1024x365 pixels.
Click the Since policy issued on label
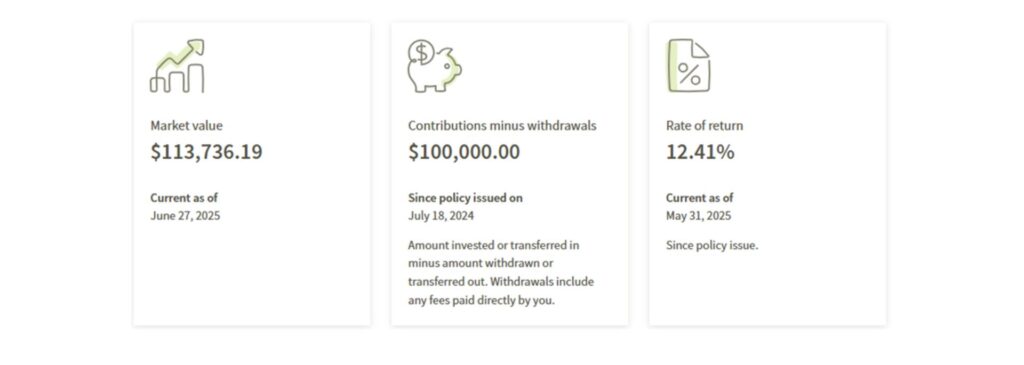(466, 198)
